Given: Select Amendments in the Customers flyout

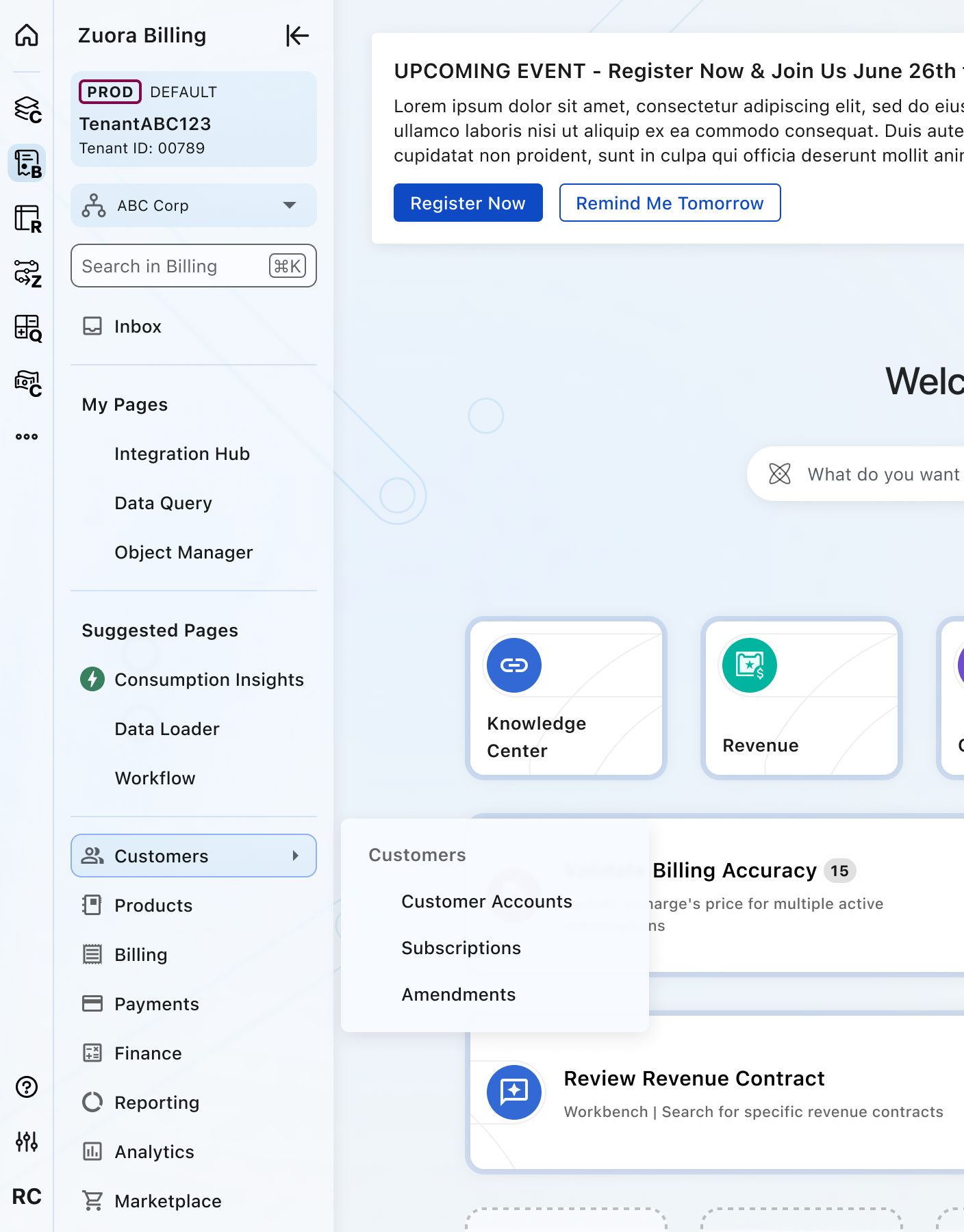Looking at the screenshot, I should click(458, 994).
